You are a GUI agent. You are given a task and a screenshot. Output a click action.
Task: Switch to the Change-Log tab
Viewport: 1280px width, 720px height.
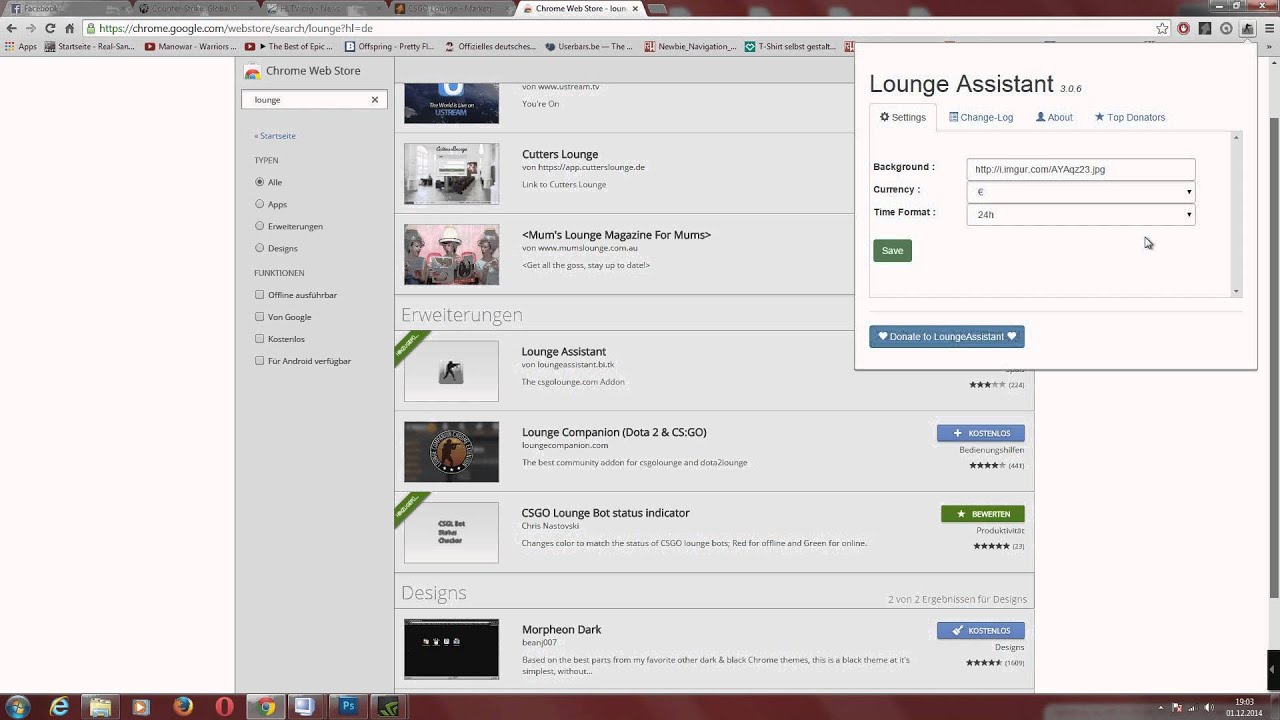(x=981, y=117)
